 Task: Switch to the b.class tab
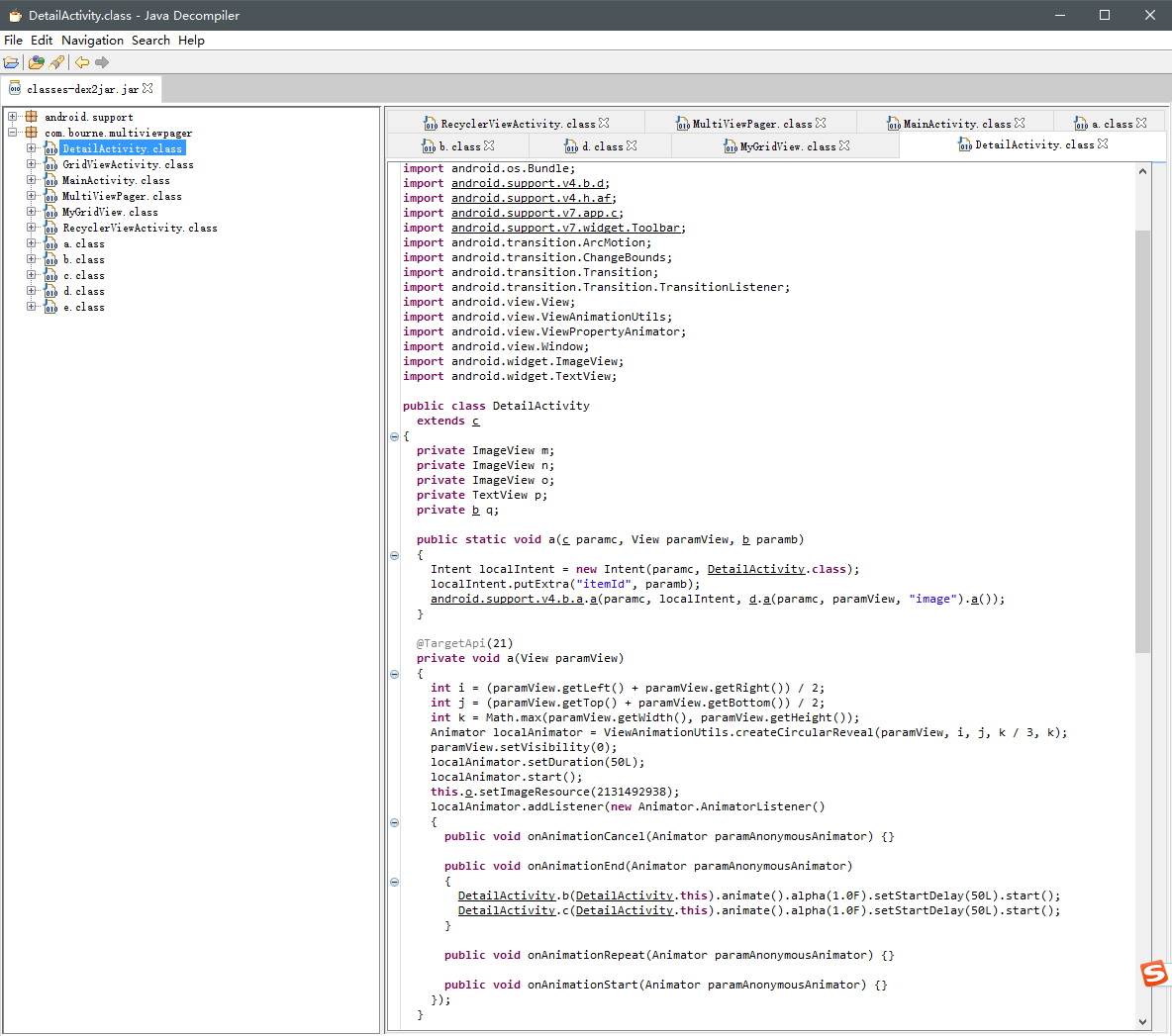coord(459,146)
